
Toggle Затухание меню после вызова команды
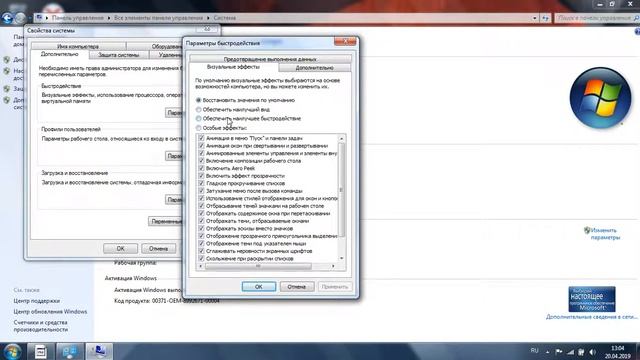click(x=201, y=191)
